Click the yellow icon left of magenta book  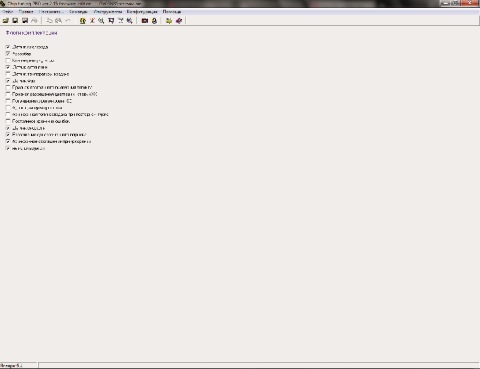click(x=169, y=21)
